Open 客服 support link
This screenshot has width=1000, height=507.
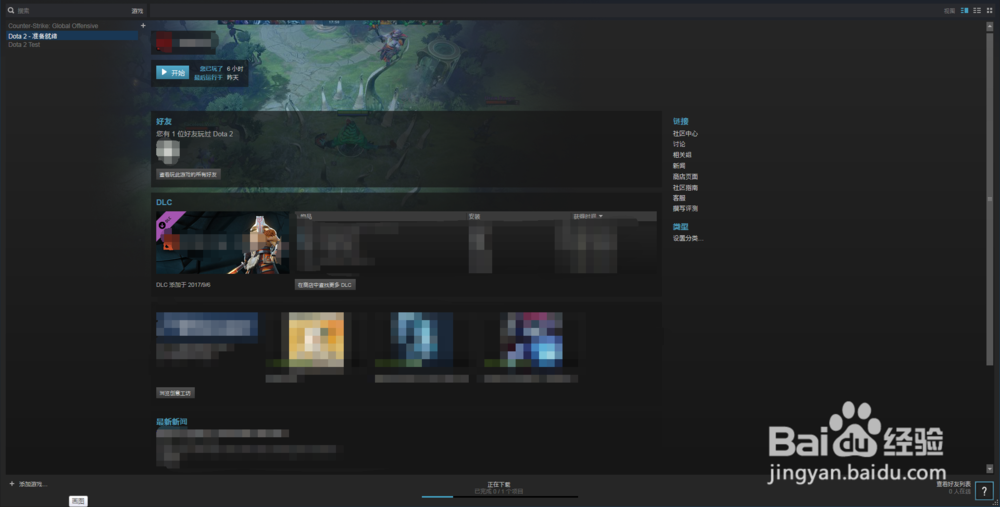679,198
